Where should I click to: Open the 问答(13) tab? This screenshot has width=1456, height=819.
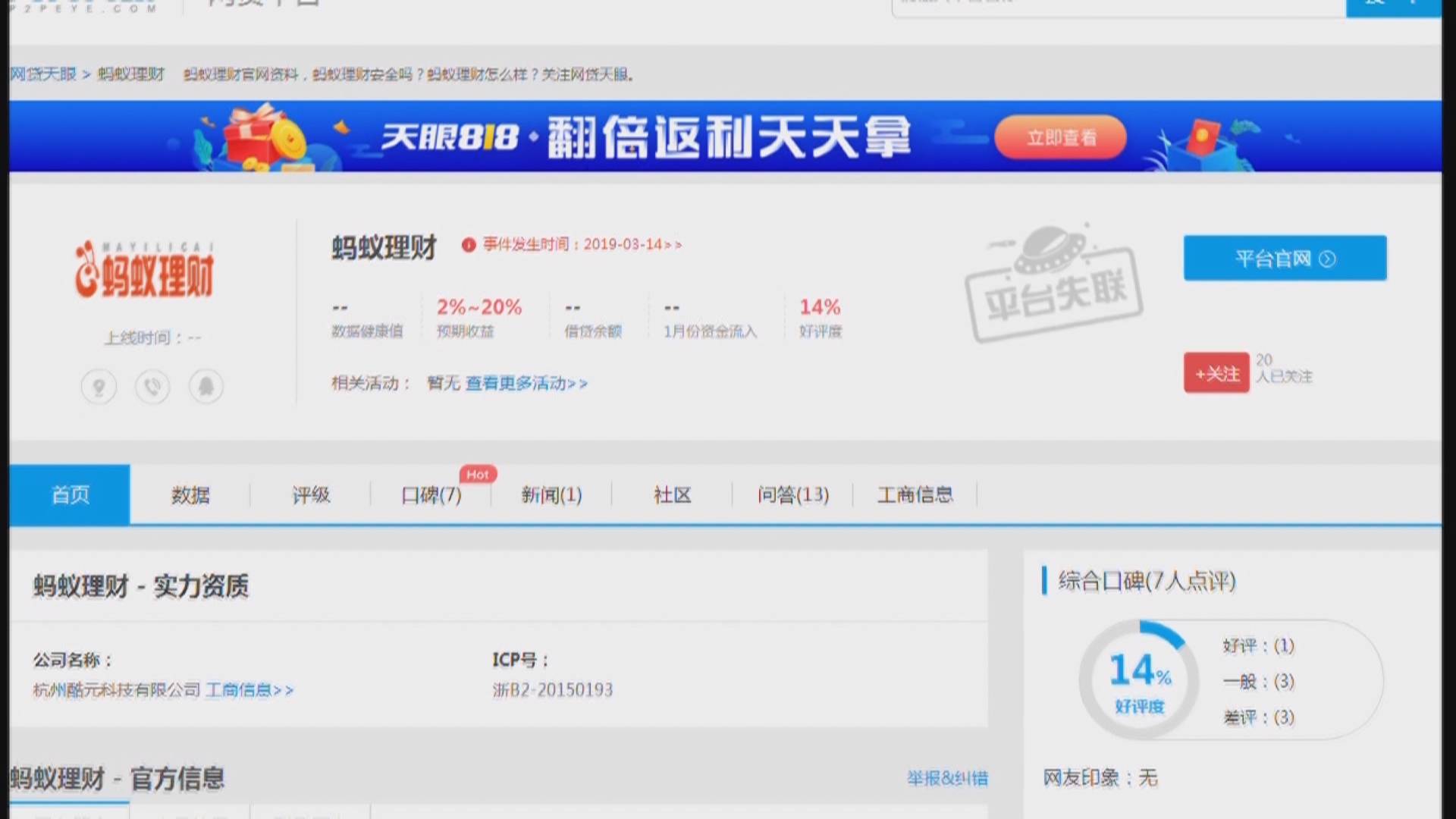[x=793, y=495]
